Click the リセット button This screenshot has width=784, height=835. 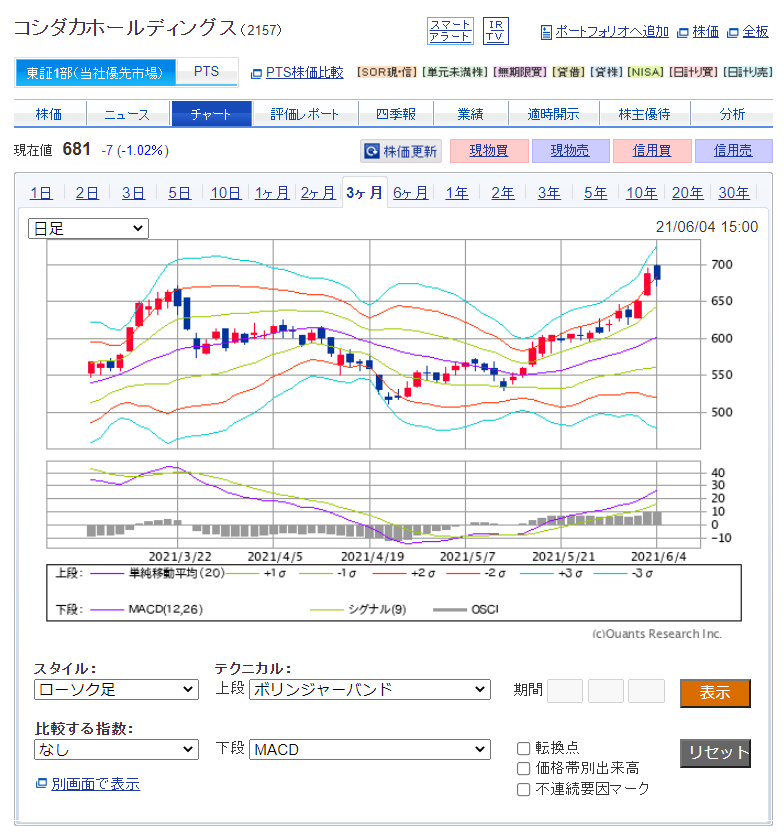coord(715,753)
